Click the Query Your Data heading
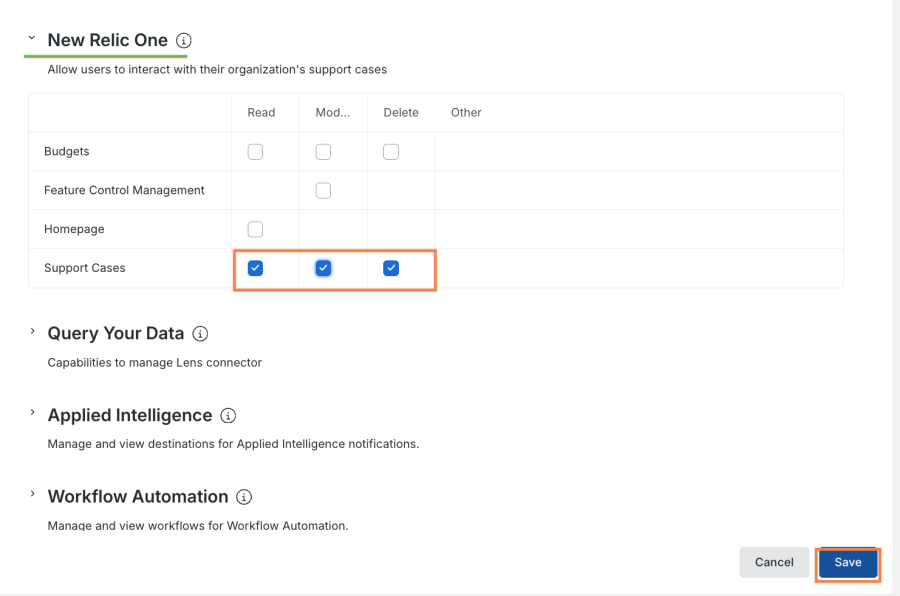Image resolution: width=900 pixels, height=596 pixels. 115,334
